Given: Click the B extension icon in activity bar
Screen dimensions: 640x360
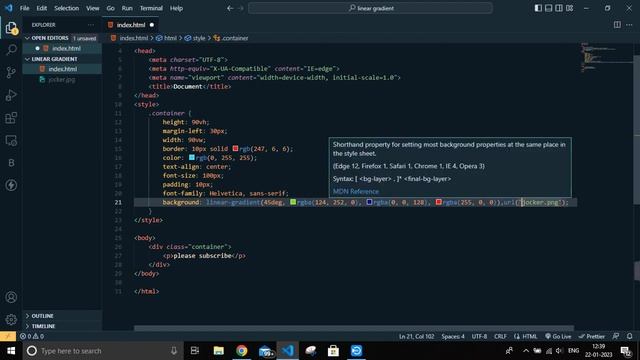Looking at the screenshot, I should (11, 163).
